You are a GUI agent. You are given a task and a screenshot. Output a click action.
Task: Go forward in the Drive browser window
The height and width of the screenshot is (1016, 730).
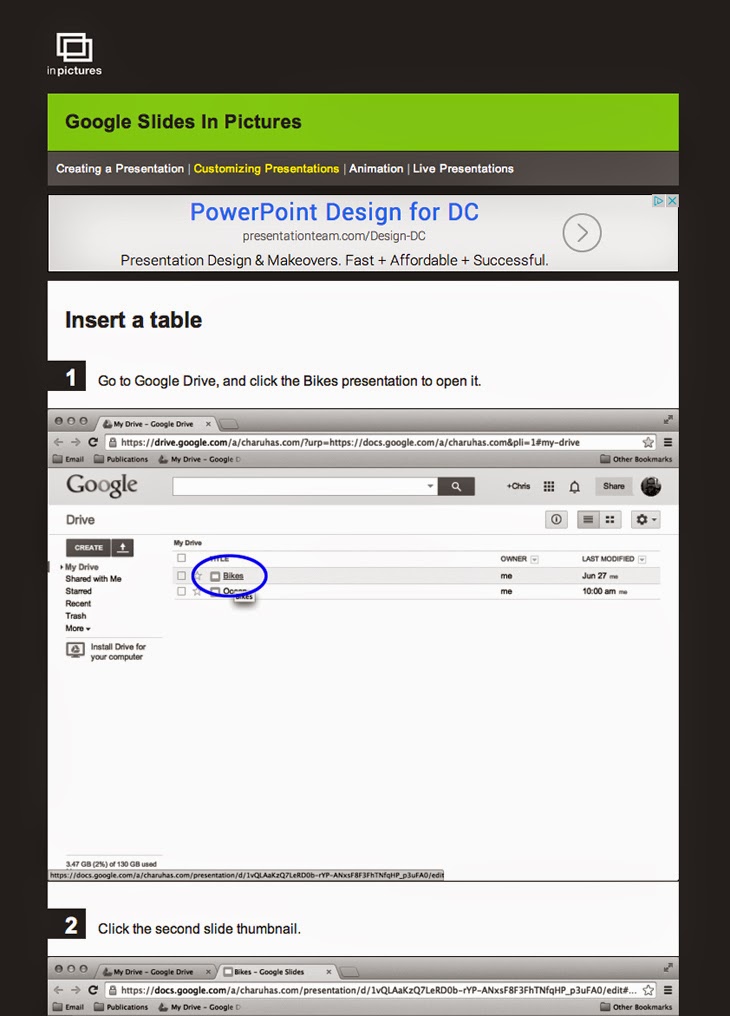click(x=75, y=442)
